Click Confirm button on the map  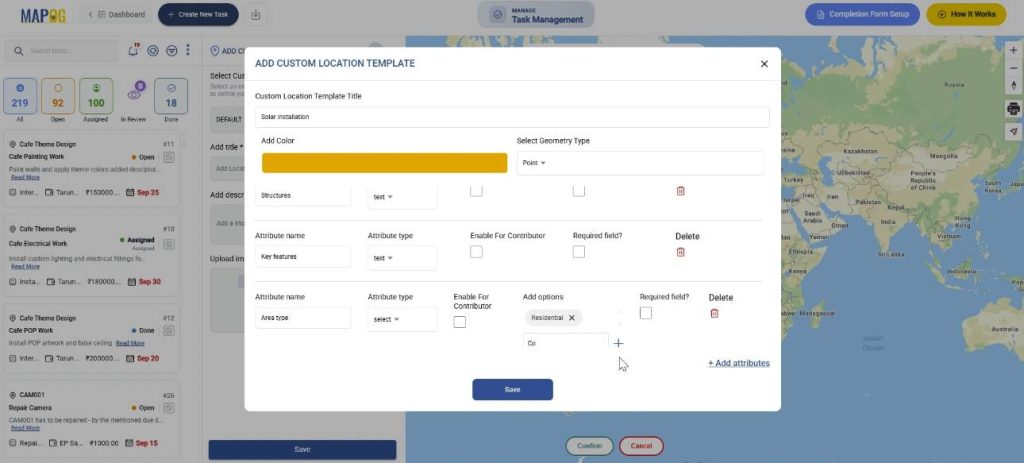click(x=589, y=445)
